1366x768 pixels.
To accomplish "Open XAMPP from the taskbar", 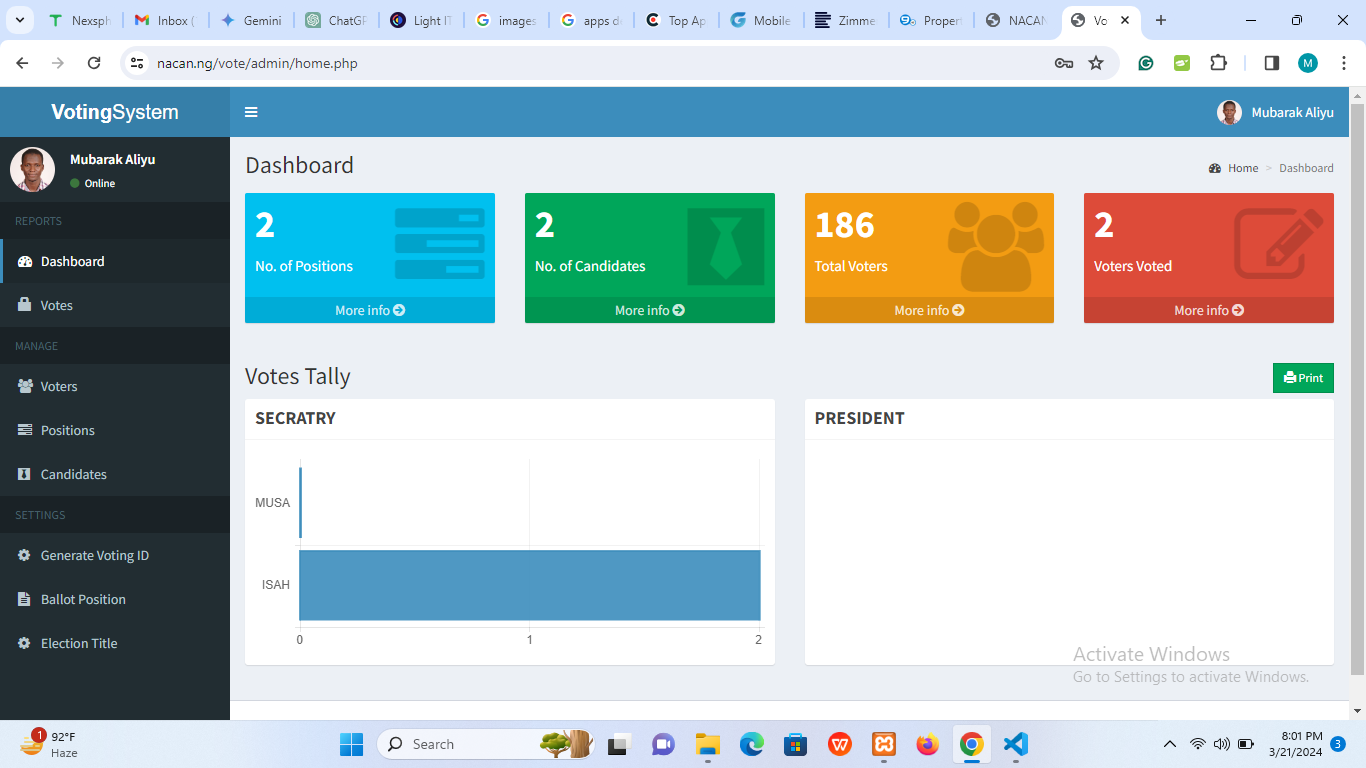I will (x=884, y=744).
